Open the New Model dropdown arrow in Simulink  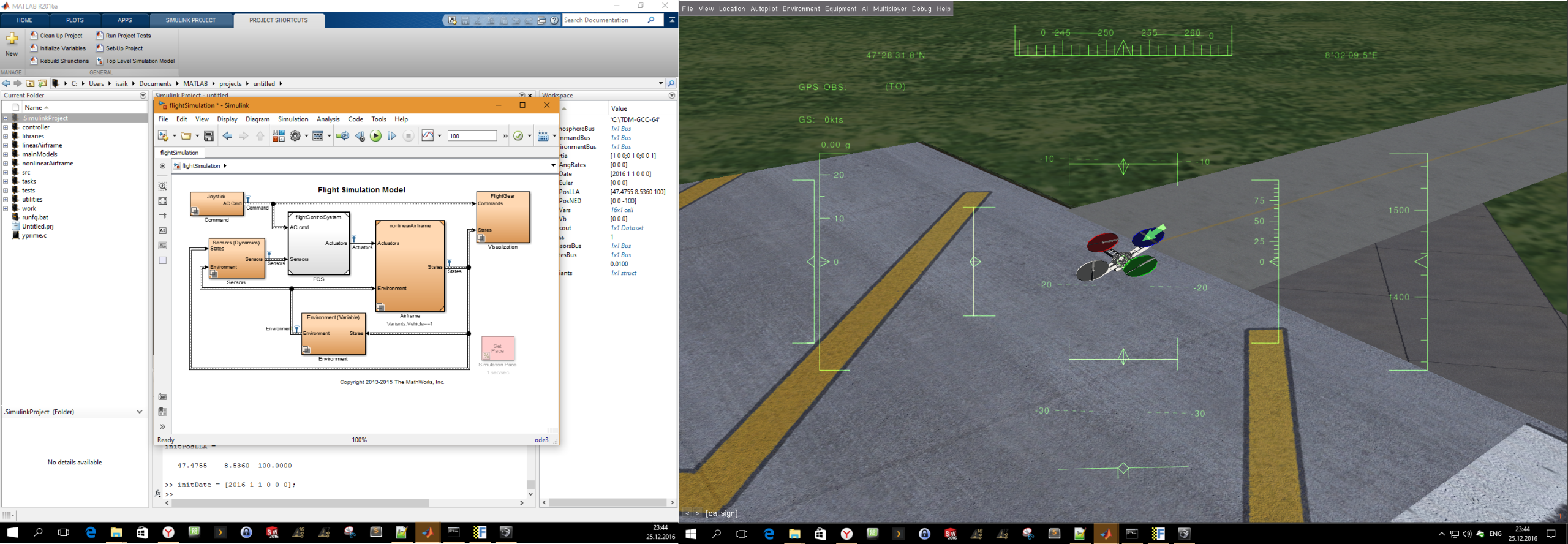(174, 136)
